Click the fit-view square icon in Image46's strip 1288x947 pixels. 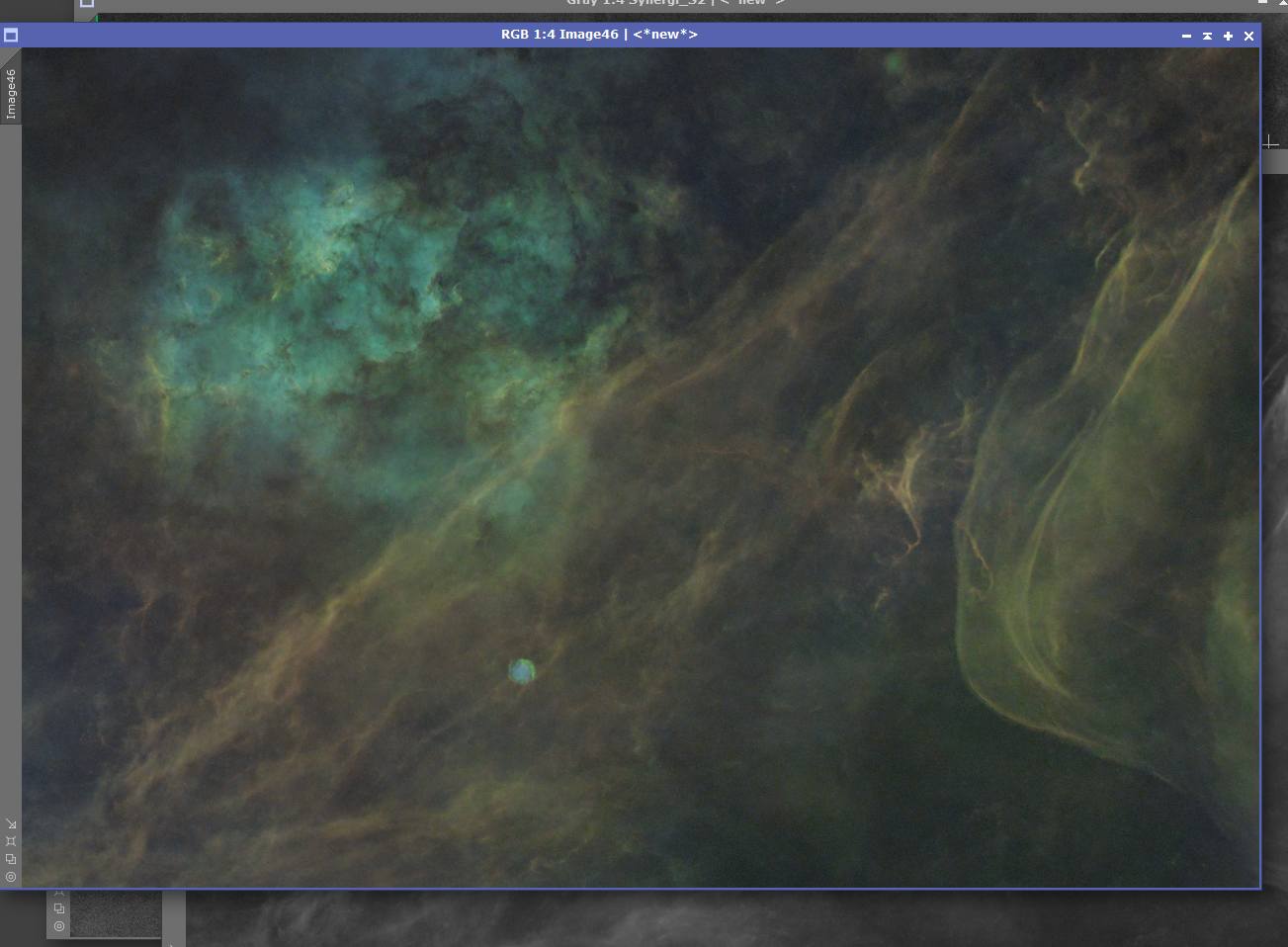point(11,841)
